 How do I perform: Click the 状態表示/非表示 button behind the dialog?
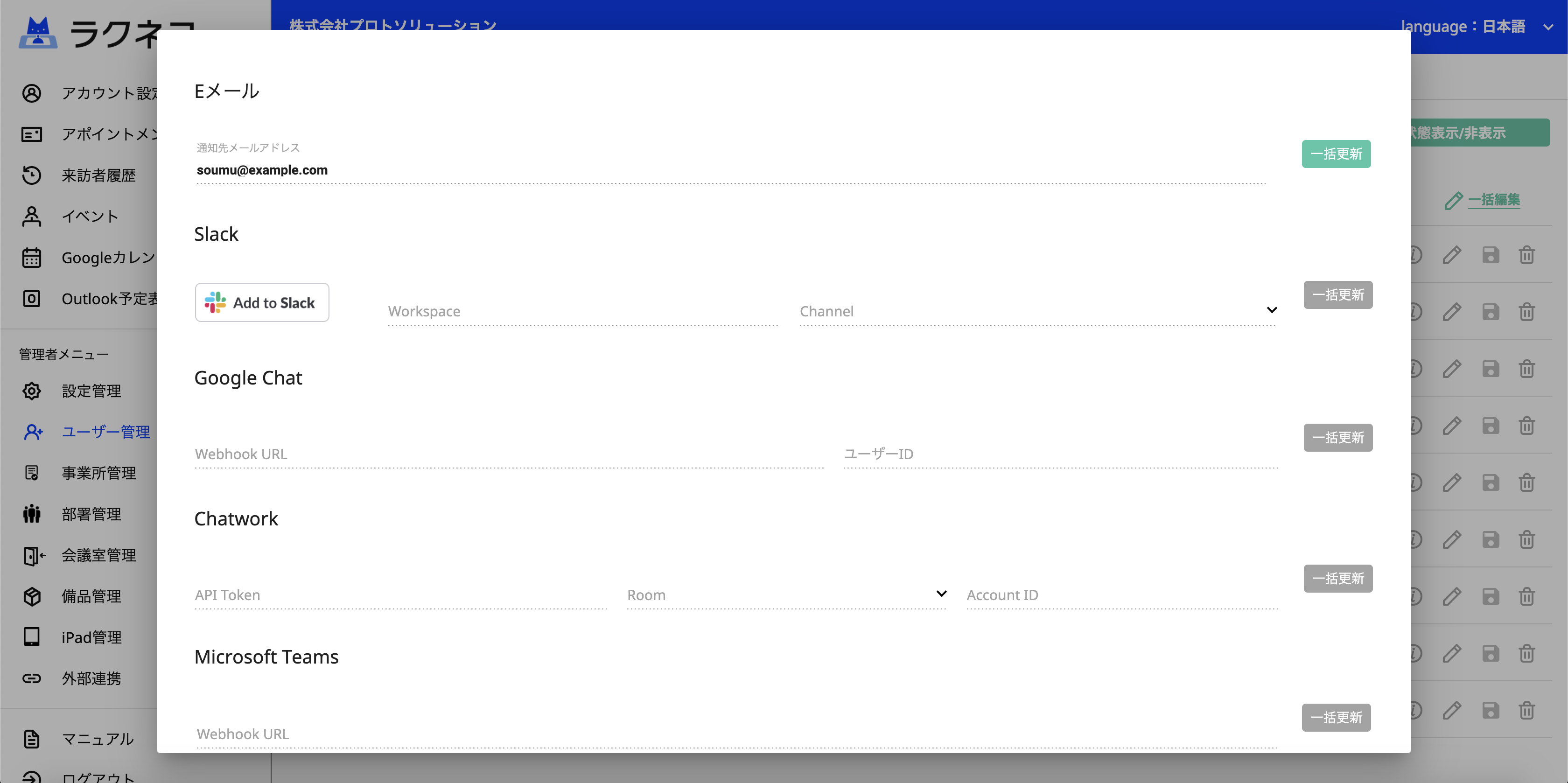pos(1480,133)
